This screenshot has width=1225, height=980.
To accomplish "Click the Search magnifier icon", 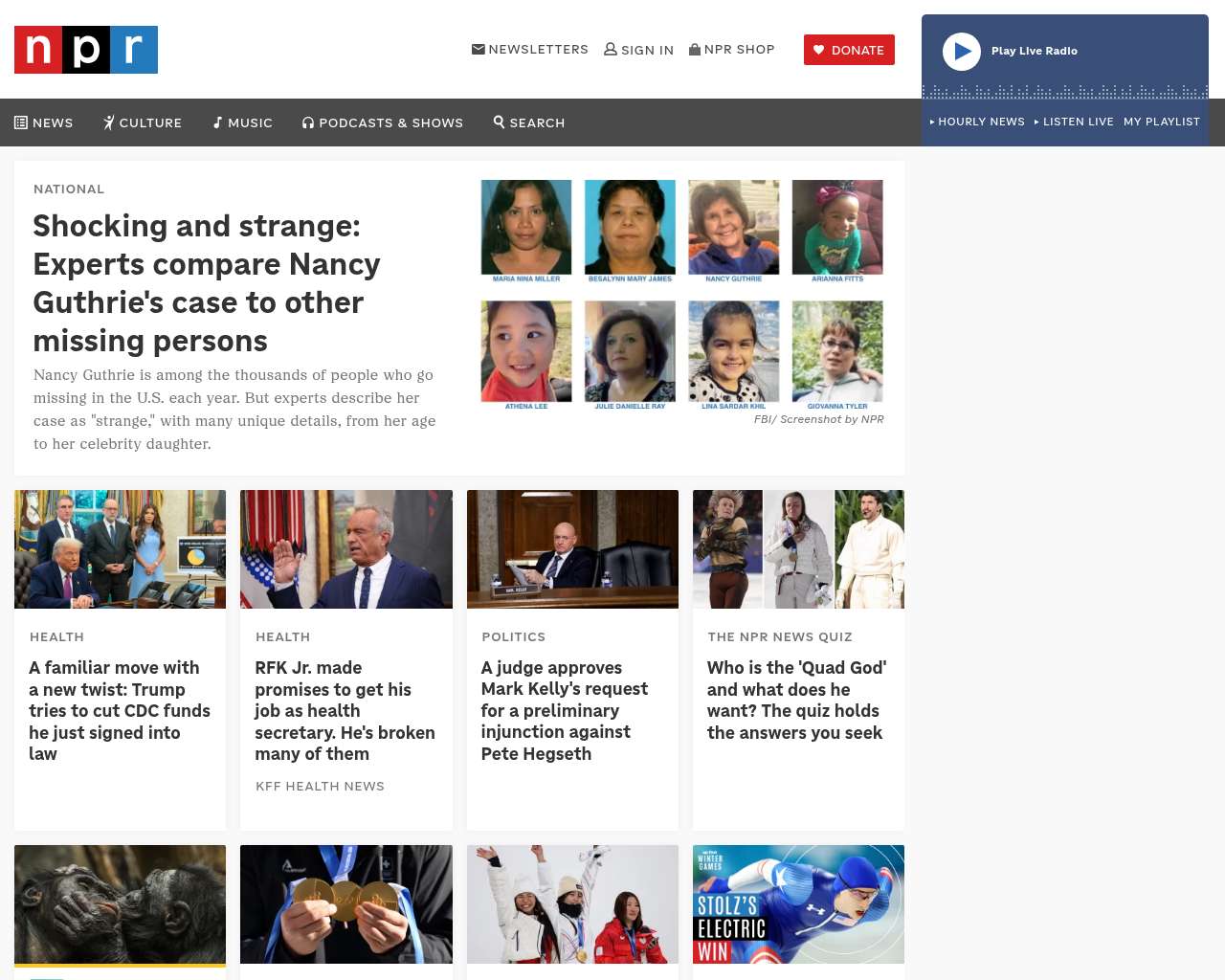I will click(499, 122).
